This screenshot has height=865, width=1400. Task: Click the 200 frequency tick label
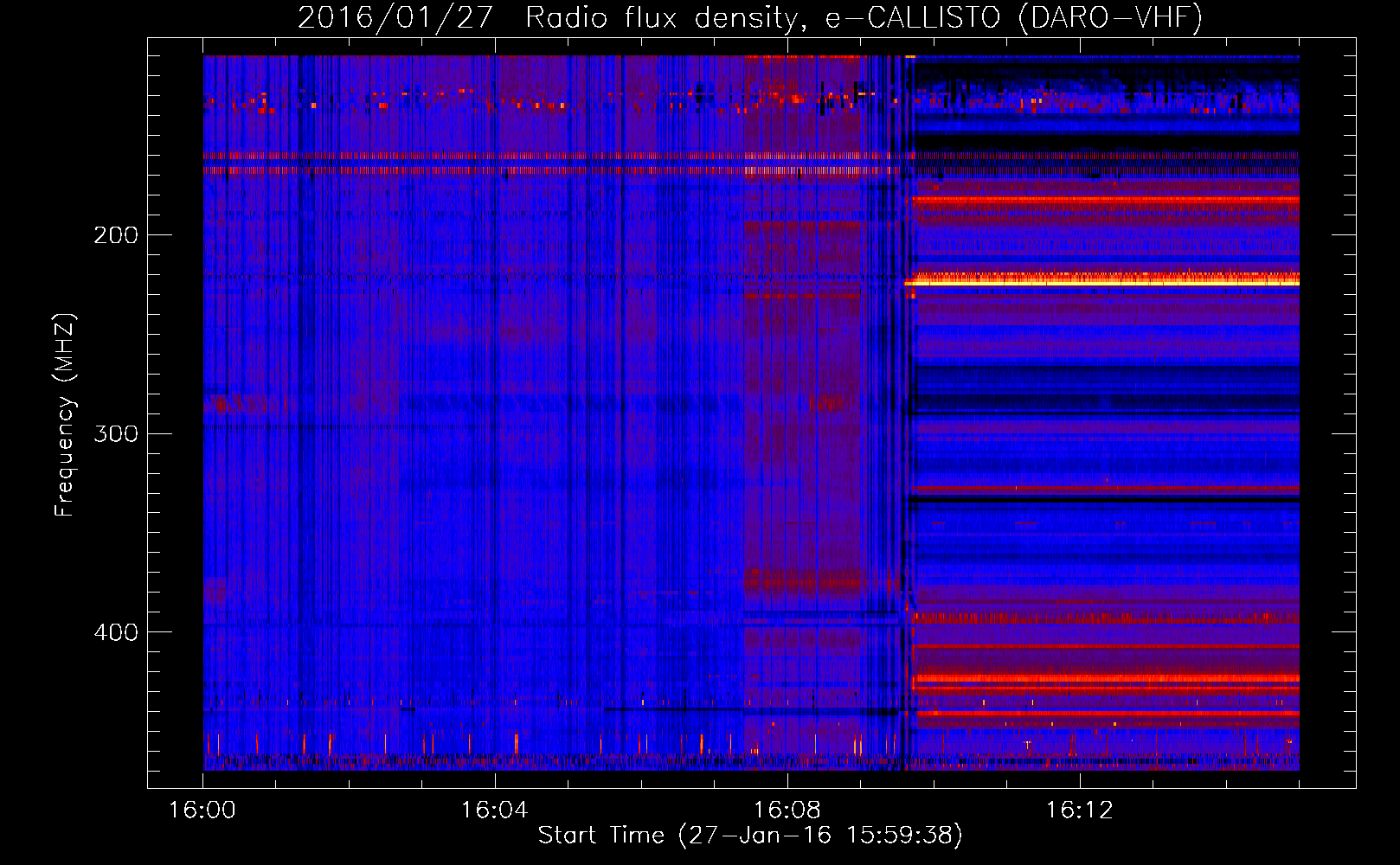coord(116,235)
